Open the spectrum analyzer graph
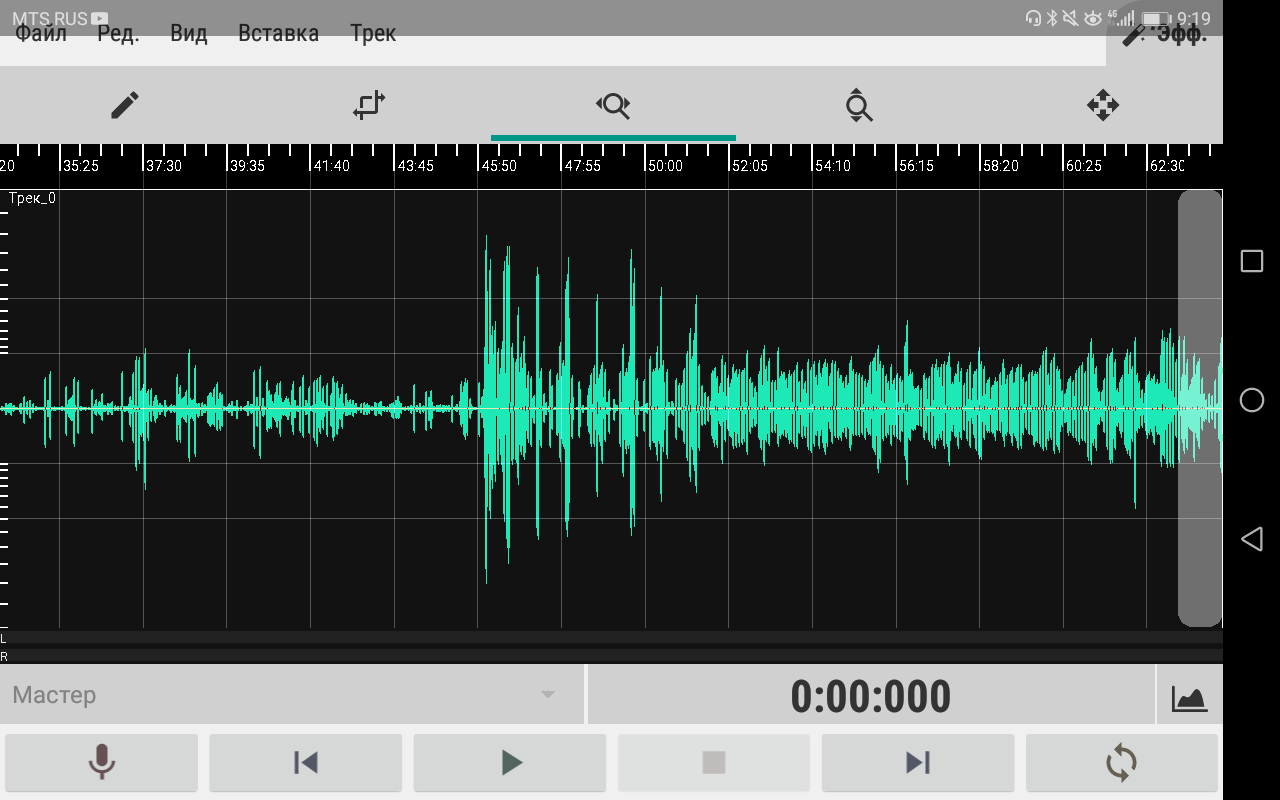 pos(1190,696)
